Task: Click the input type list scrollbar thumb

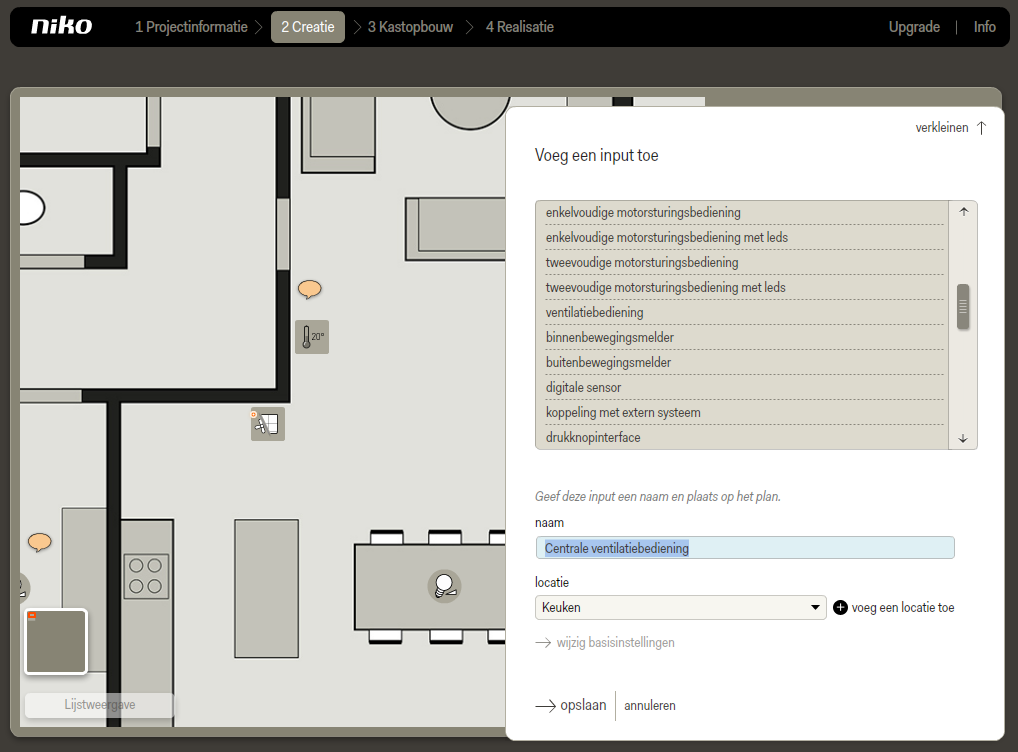Action: click(963, 307)
